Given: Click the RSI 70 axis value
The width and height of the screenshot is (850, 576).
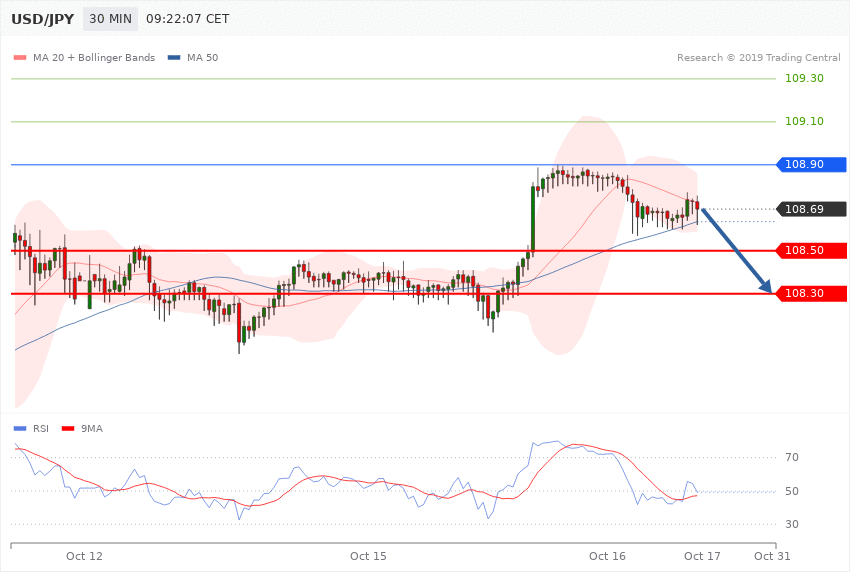Looking at the screenshot, I should pos(792,458).
